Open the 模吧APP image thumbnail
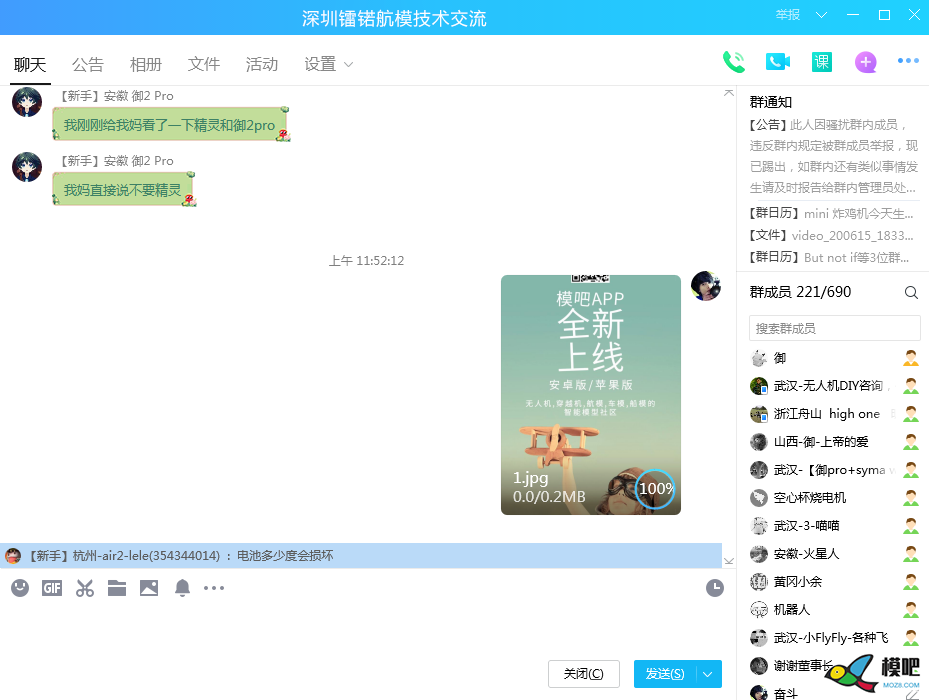Viewport: 929px width, 700px height. coord(591,395)
